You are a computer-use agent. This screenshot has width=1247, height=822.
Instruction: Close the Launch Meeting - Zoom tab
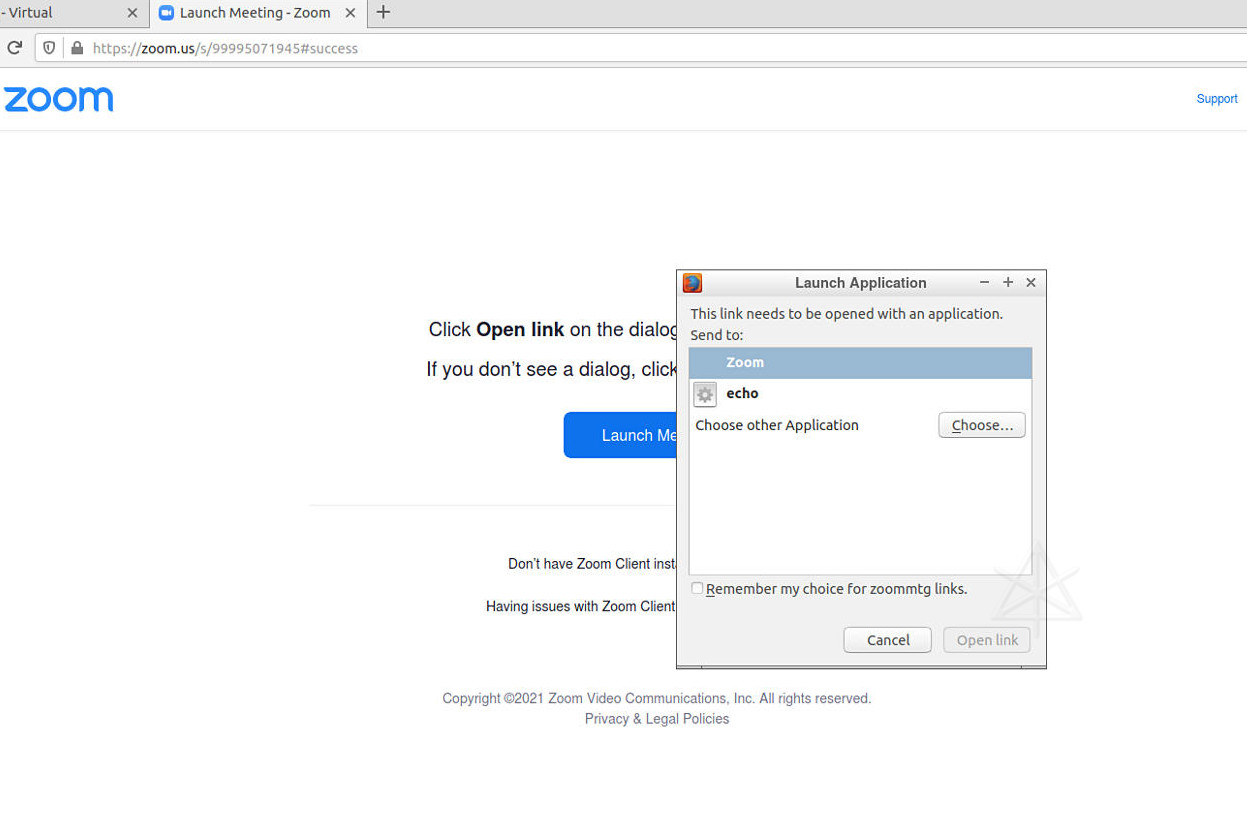[x=350, y=13]
